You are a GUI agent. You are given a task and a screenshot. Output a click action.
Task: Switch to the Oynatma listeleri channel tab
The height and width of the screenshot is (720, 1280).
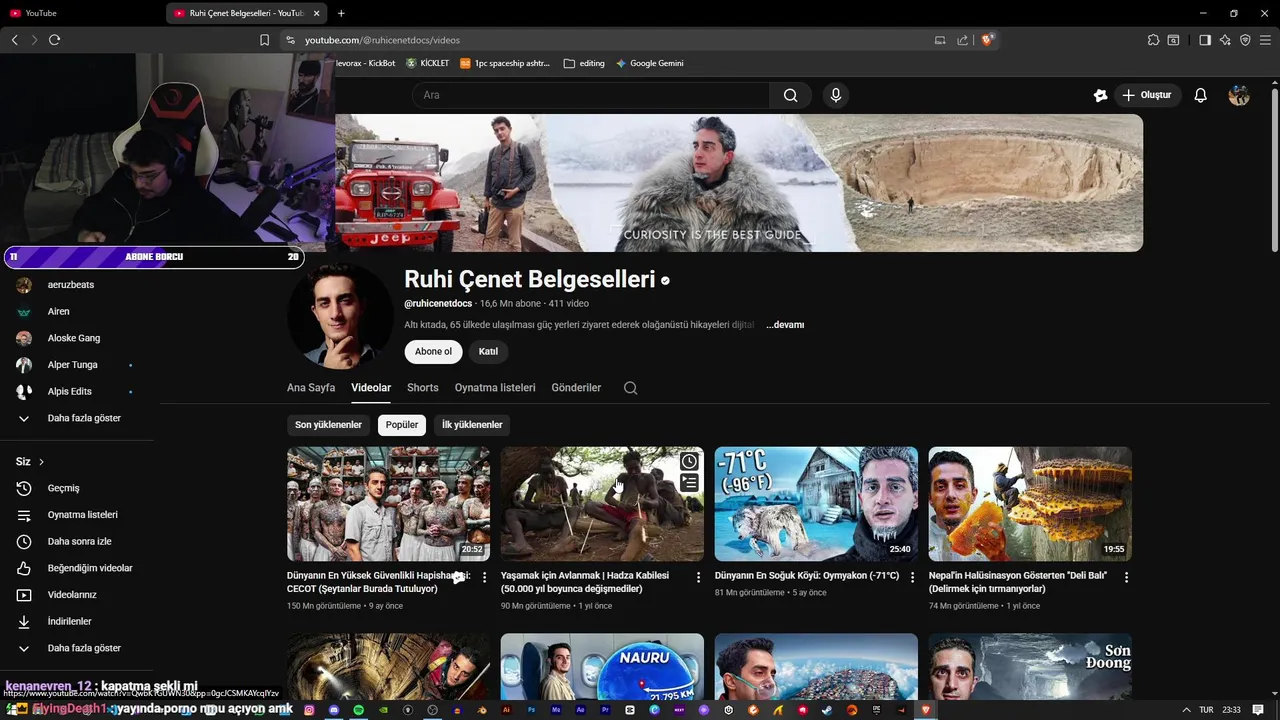495,388
